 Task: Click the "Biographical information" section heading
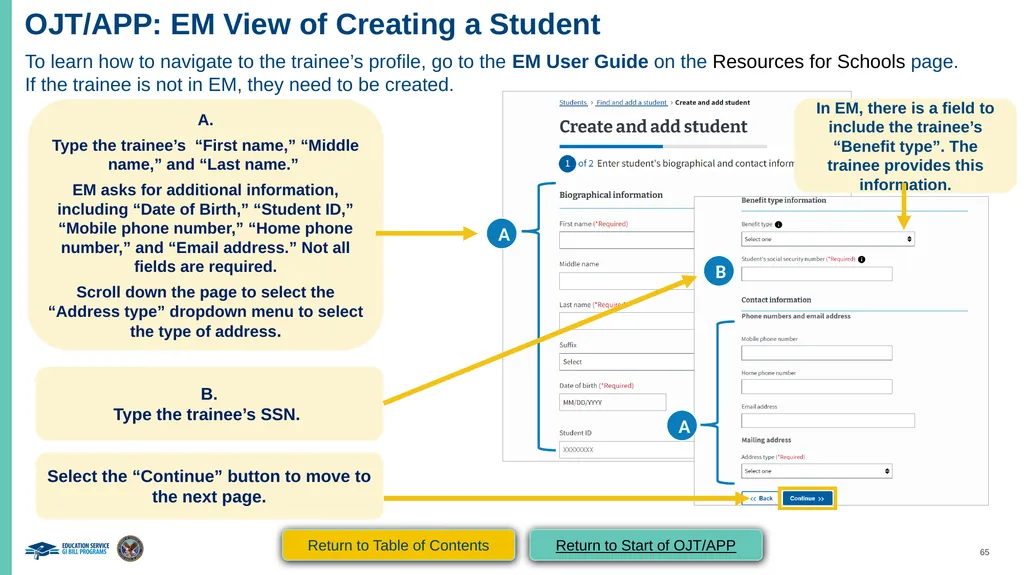point(611,195)
